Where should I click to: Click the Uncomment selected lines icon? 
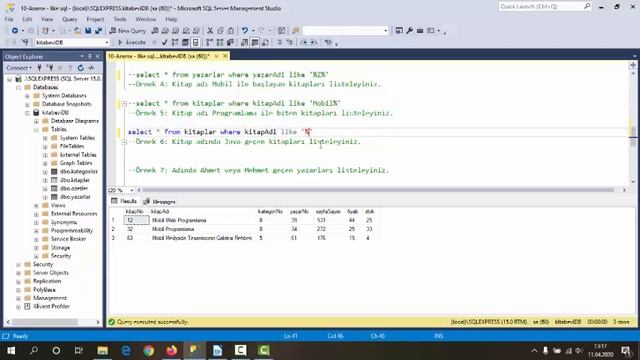tap(290, 42)
